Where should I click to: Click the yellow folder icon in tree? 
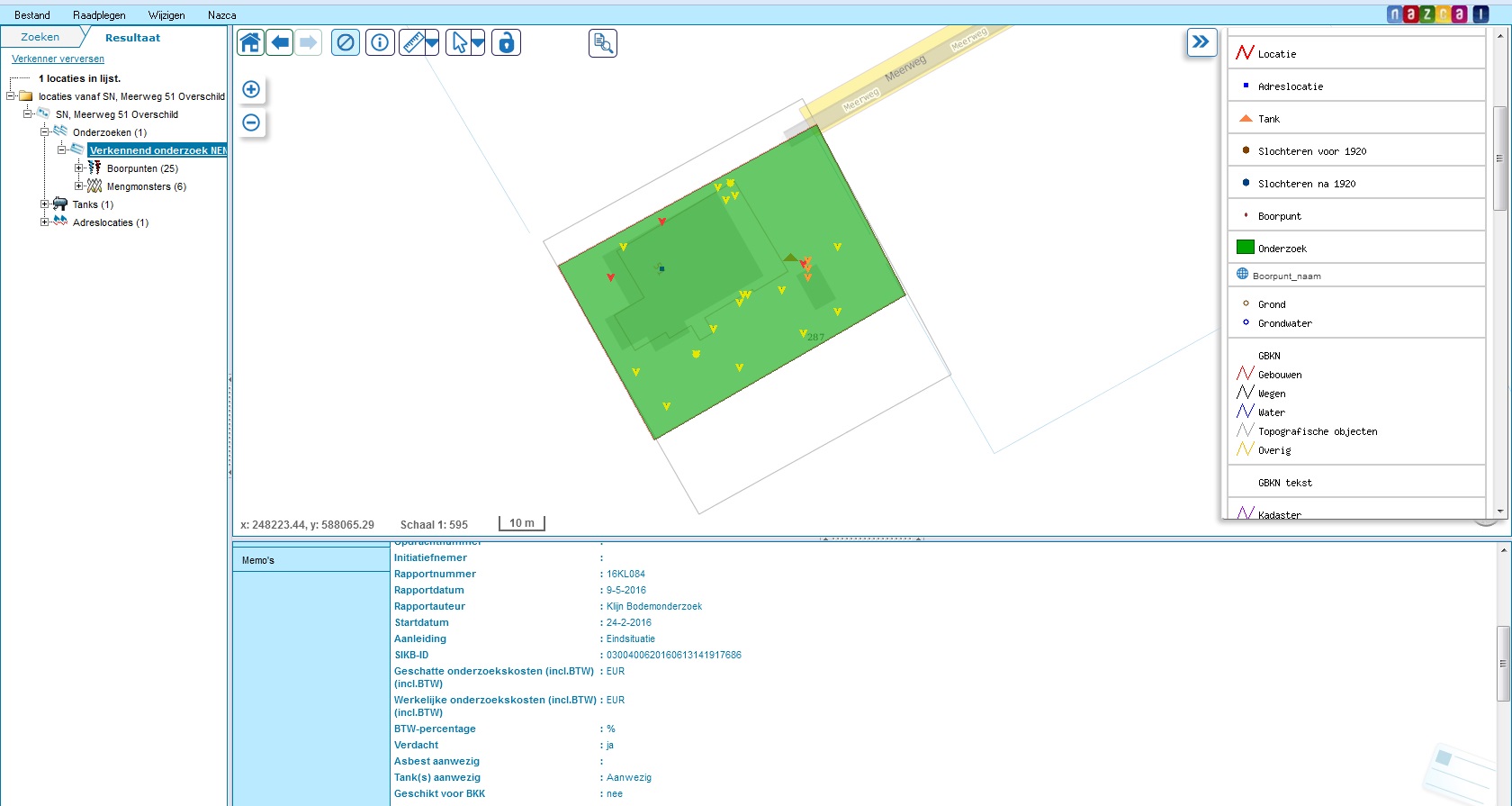point(26,96)
